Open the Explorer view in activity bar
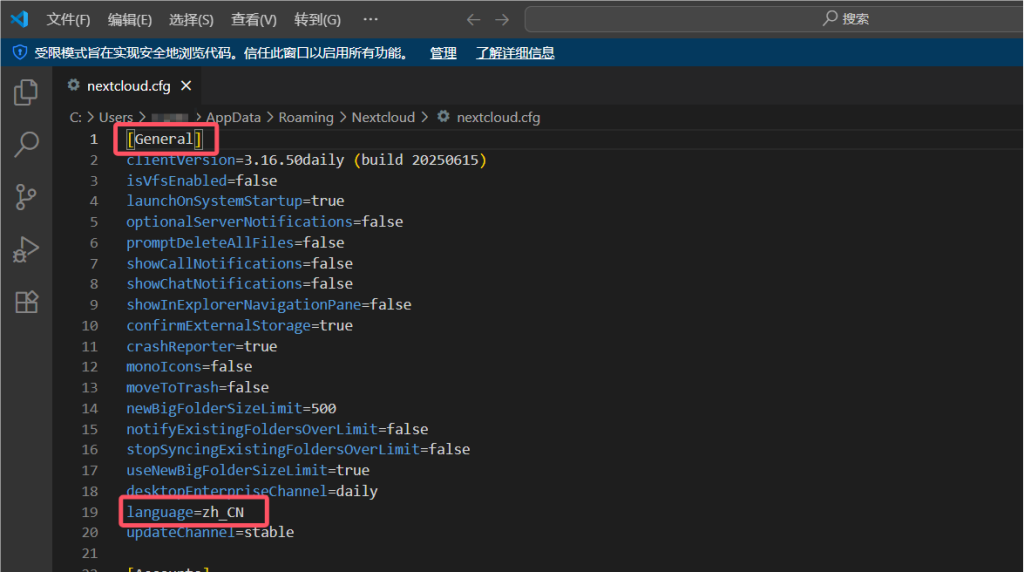The image size is (1024, 572). (26, 93)
